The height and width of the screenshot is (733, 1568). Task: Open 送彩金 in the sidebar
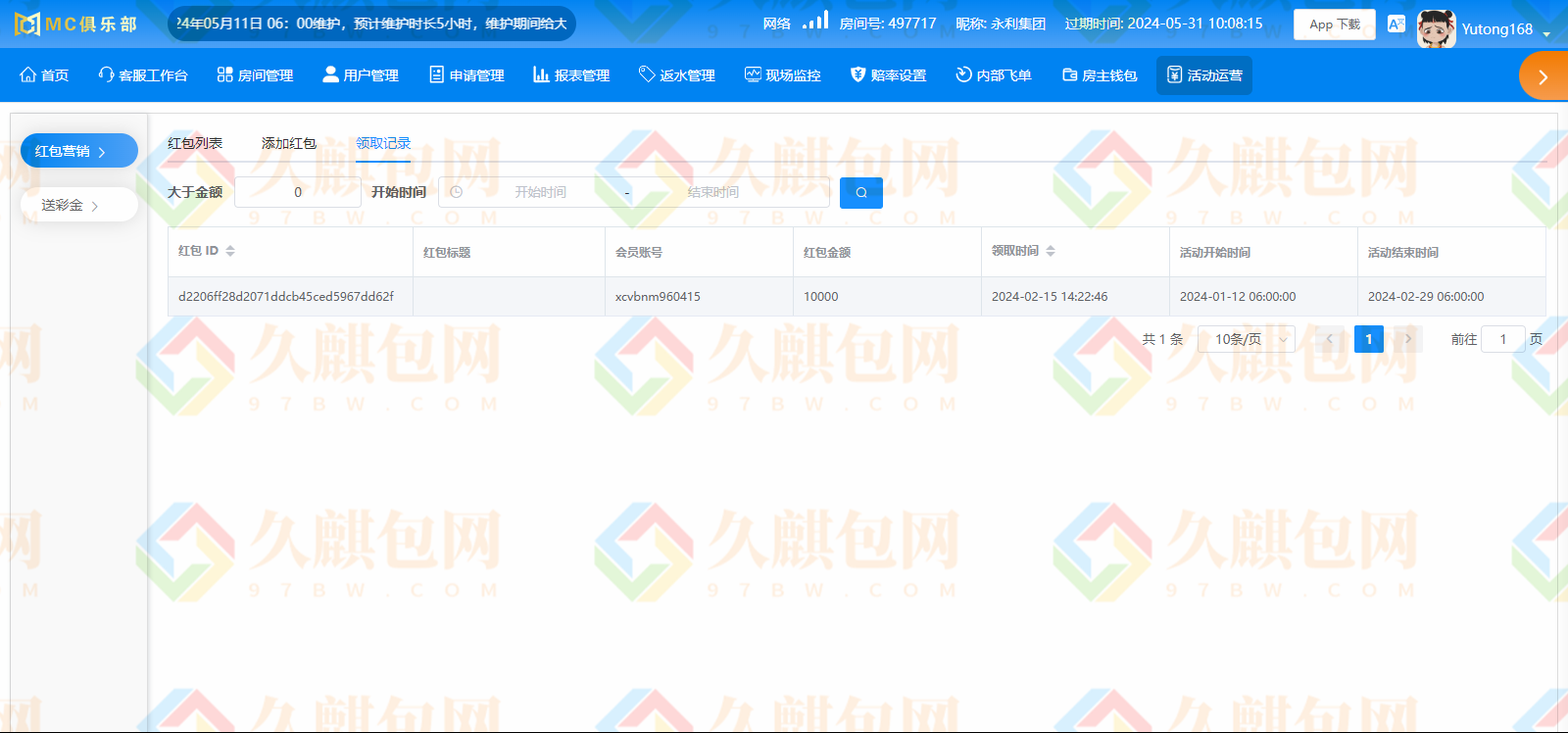(79, 205)
